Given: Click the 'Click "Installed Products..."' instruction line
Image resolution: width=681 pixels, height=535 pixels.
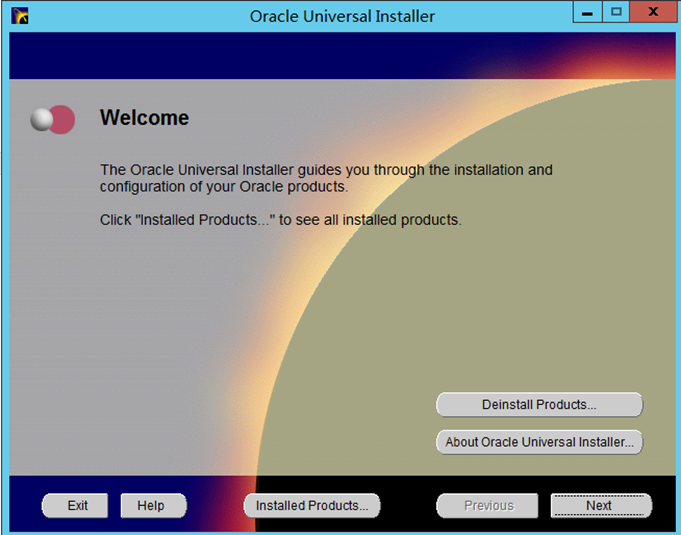Looking at the screenshot, I should tap(281, 220).
